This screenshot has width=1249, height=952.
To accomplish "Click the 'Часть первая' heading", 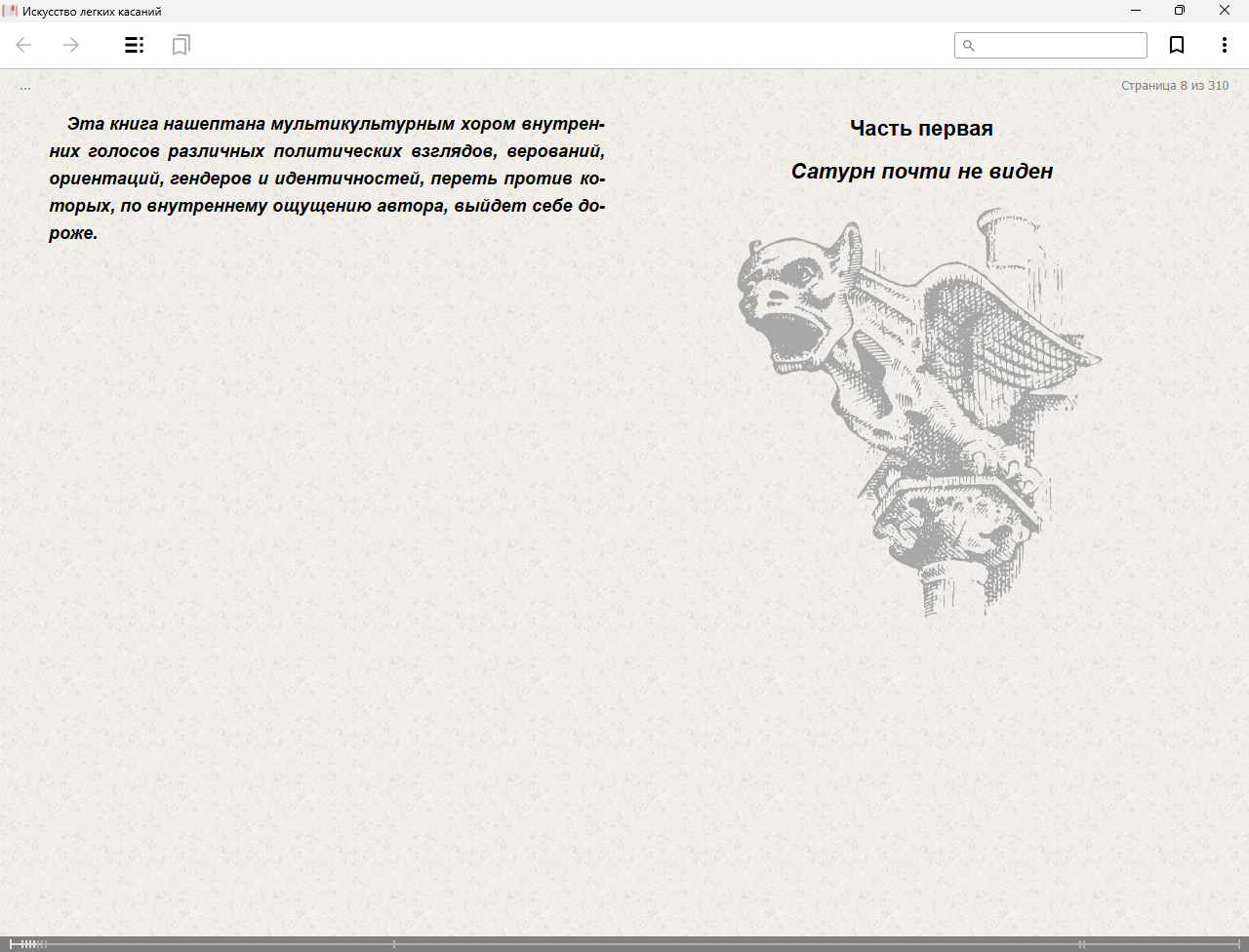I will pos(921,129).
